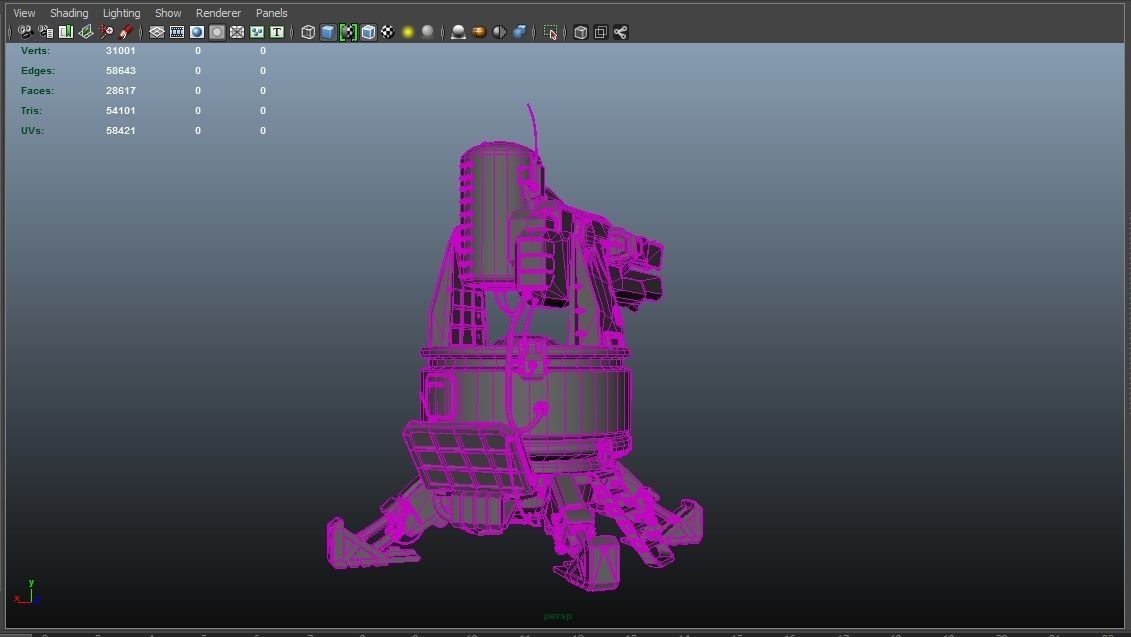Select the snapshot sharing icon
The width and height of the screenshot is (1131, 637).
[620, 32]
